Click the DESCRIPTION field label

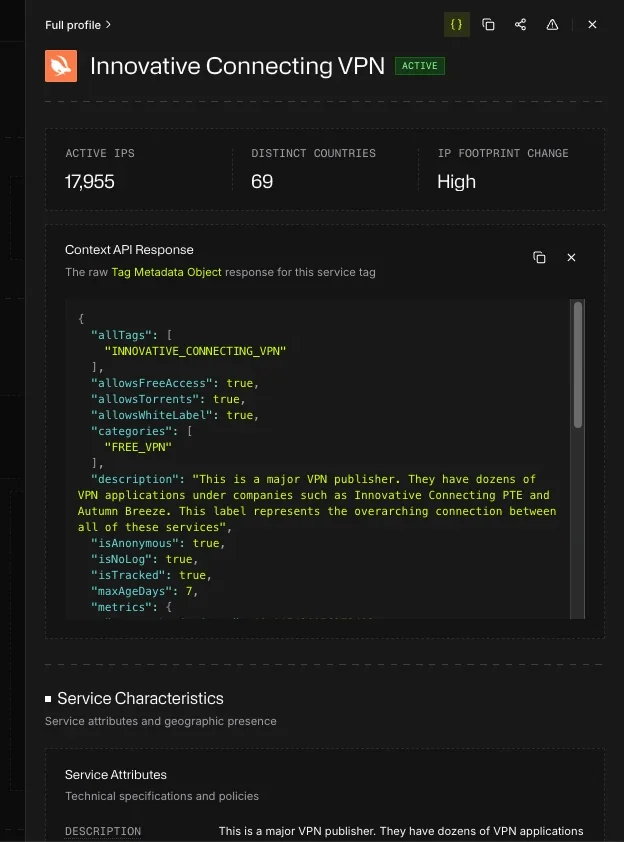103,831
